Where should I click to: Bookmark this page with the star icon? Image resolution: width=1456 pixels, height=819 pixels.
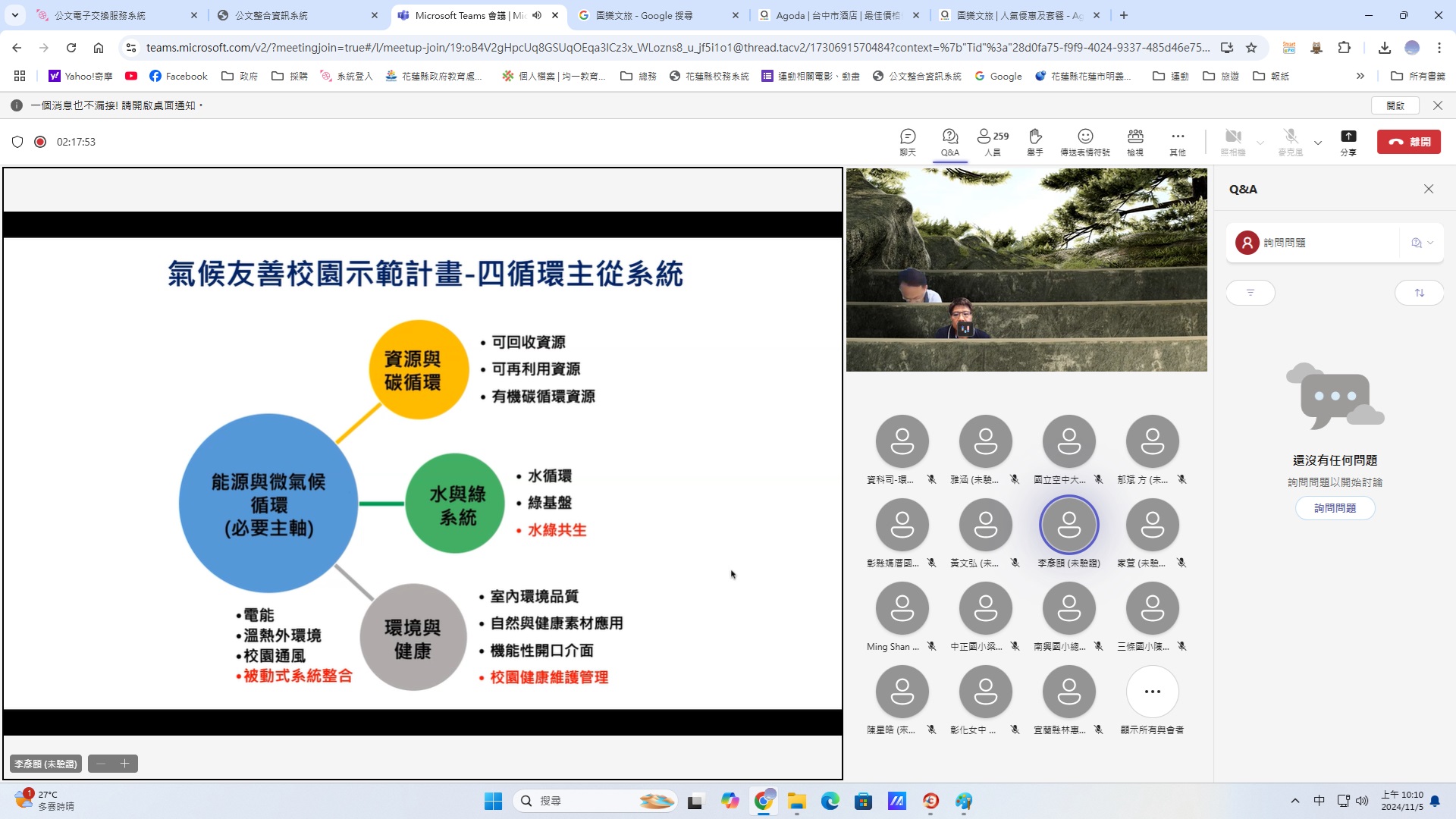(x=1251, y=48)
